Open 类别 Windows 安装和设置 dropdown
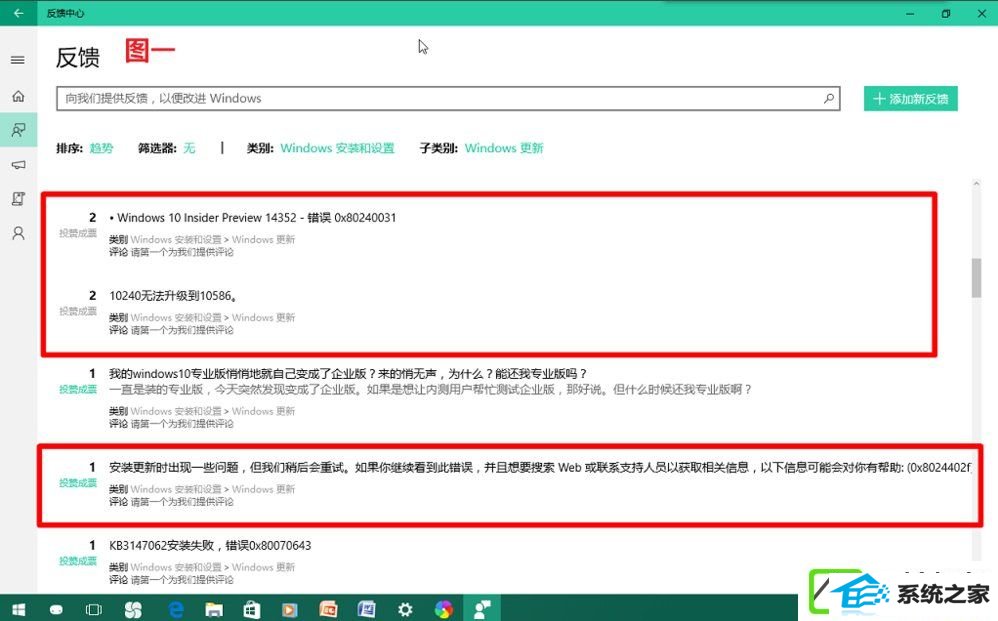This screenshot has width=998, height=621. (x=337, y=148)
